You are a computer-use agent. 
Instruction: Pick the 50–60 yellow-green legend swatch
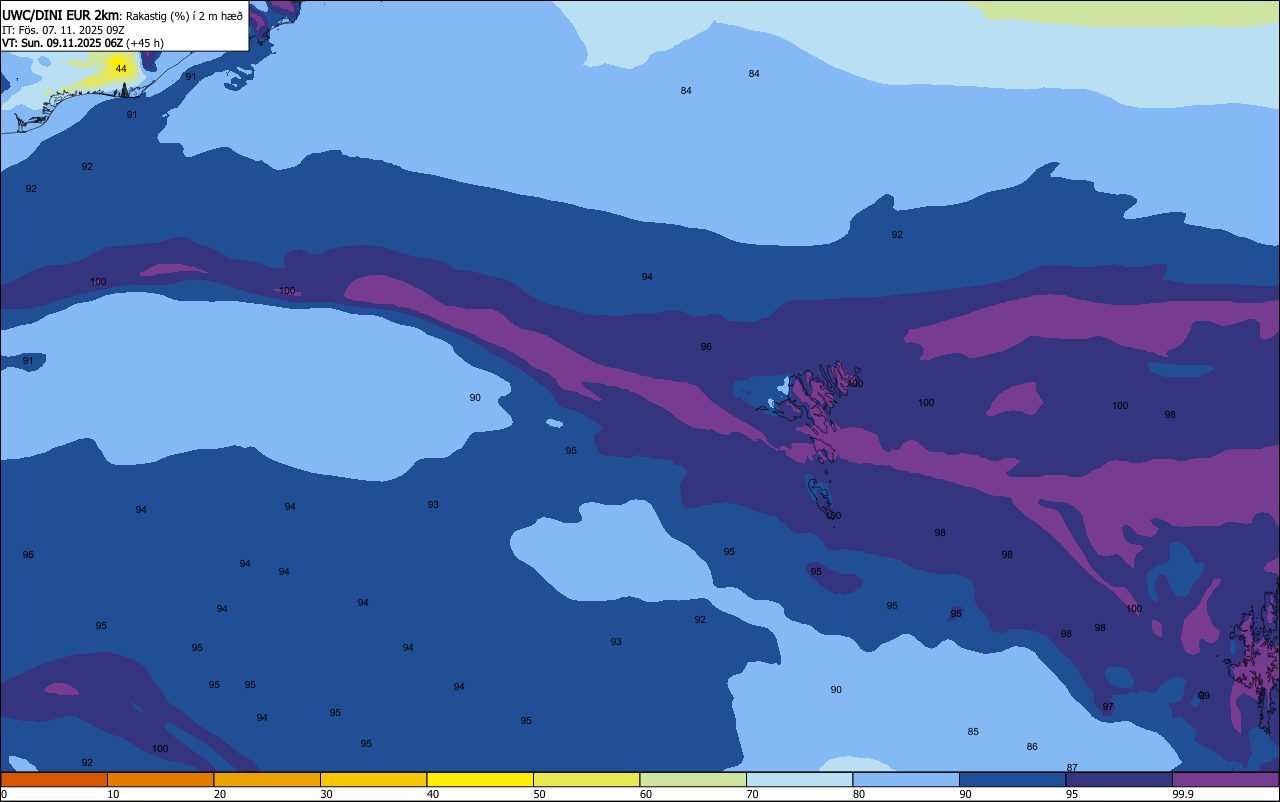point(586,779)
